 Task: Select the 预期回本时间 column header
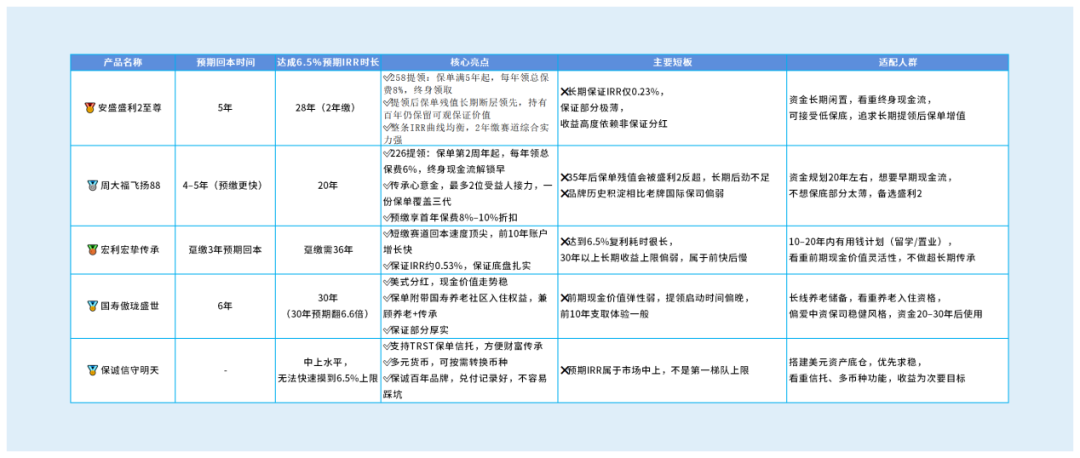(x=225, y=61)
